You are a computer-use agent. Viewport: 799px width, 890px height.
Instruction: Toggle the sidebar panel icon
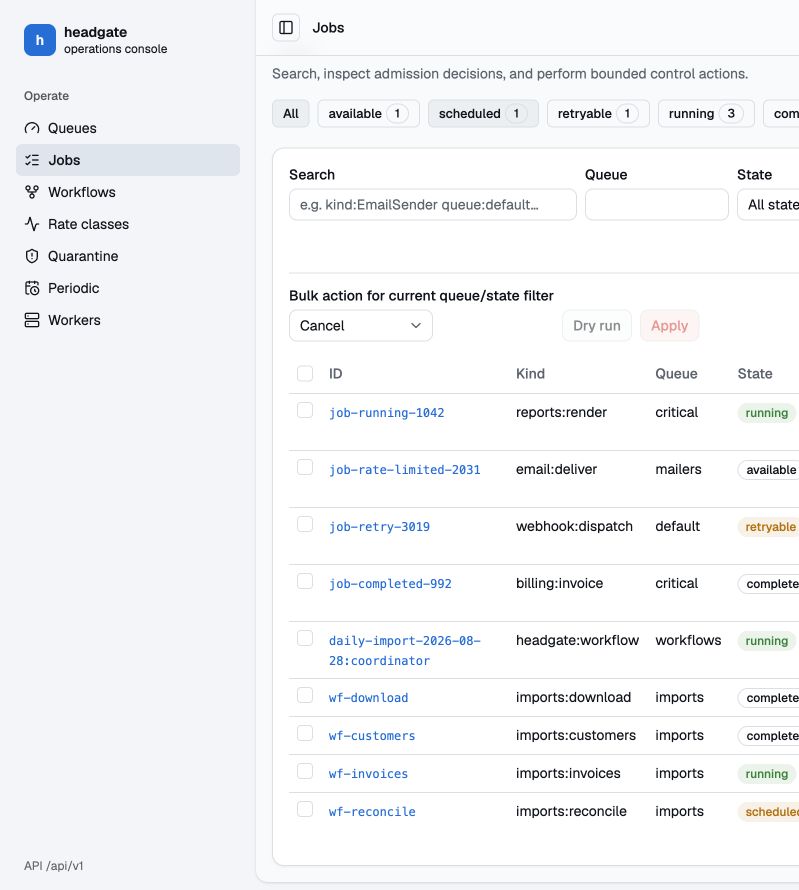coord(286,28)
